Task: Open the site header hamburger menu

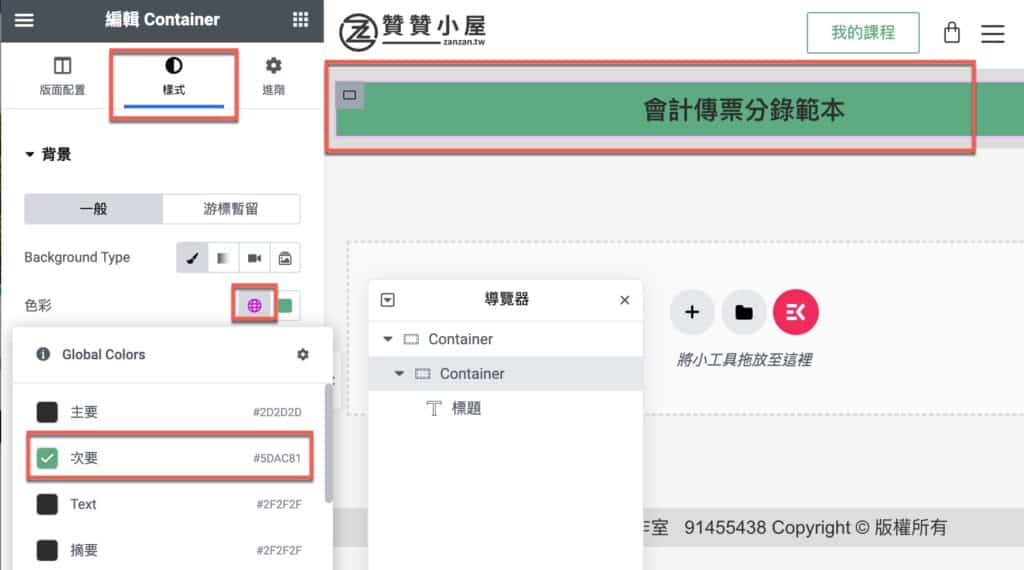Action: pos(993,33)
